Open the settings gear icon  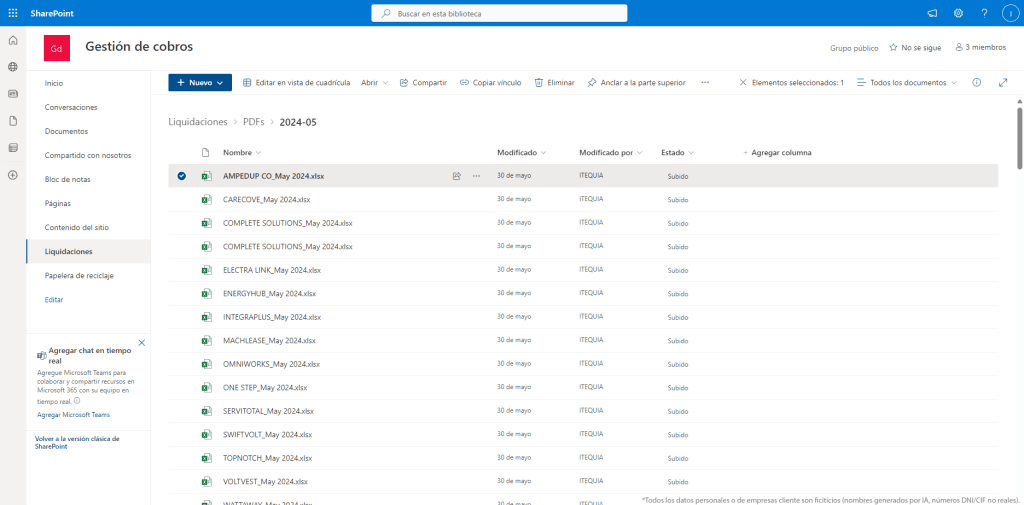coord(958,13)
